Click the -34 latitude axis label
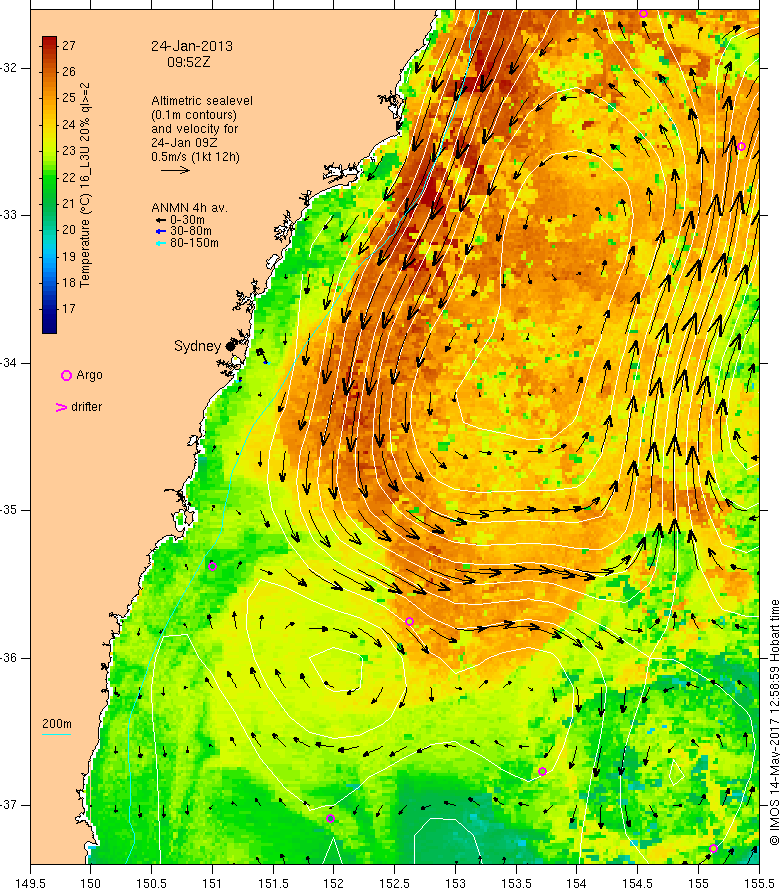780x890 pixels. point(10,363)
